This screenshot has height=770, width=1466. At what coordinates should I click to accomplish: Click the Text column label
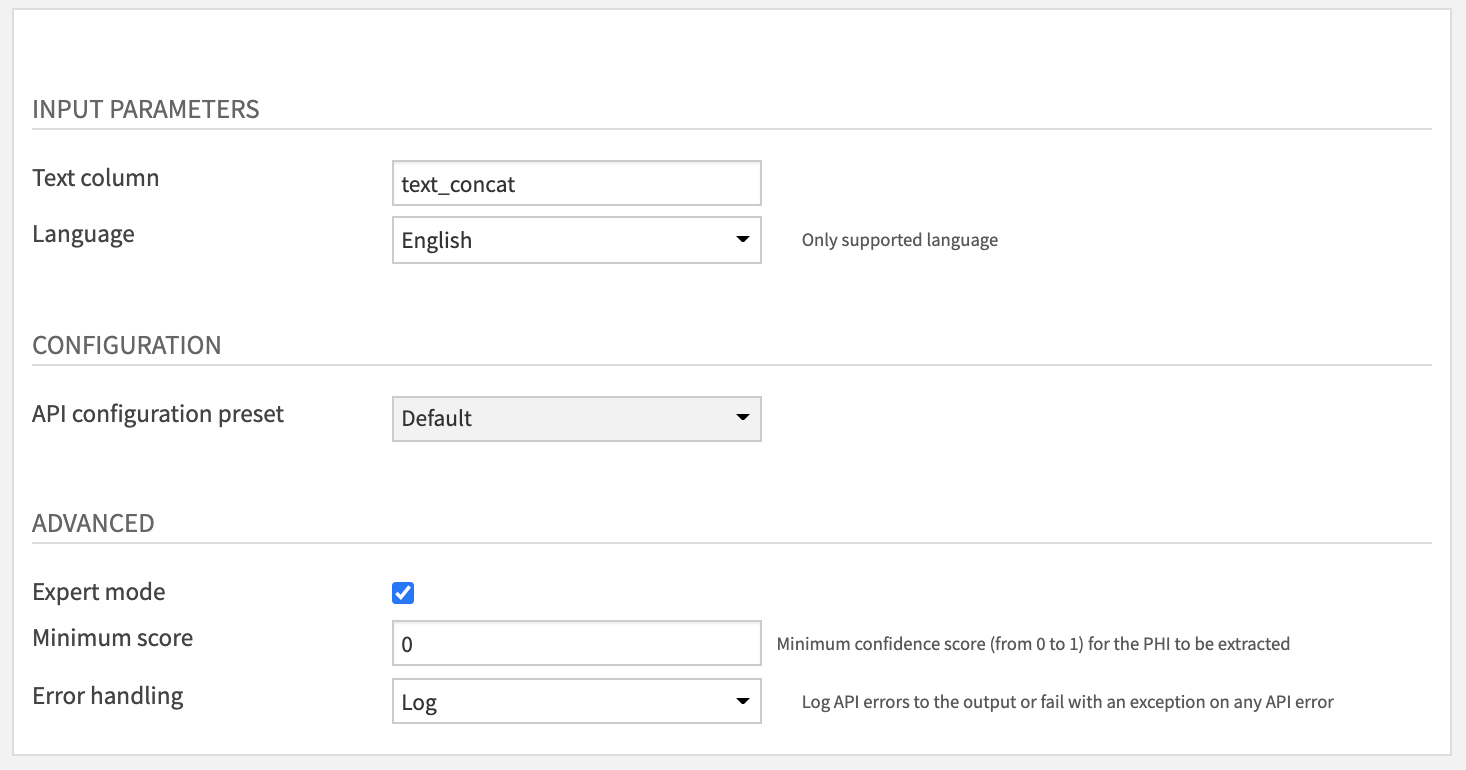click(96, 178)
